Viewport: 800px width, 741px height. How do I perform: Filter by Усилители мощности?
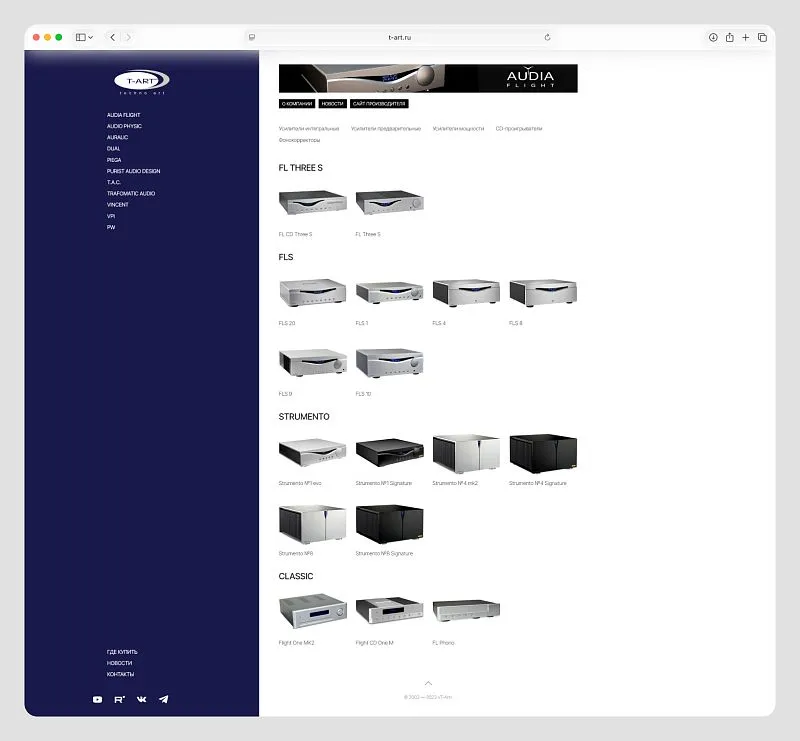(458, 129)
